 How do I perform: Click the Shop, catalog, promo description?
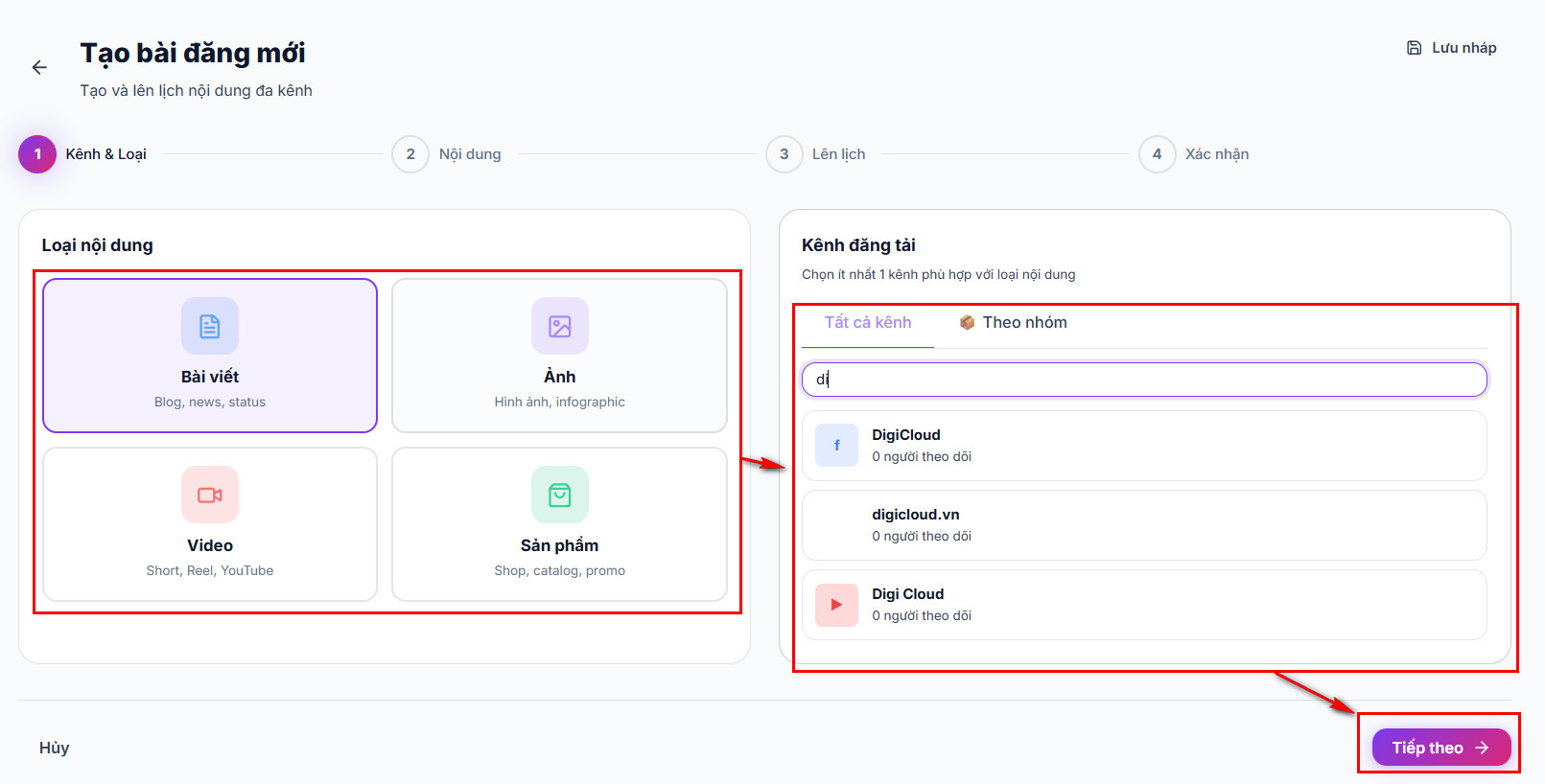pos(560,571)
